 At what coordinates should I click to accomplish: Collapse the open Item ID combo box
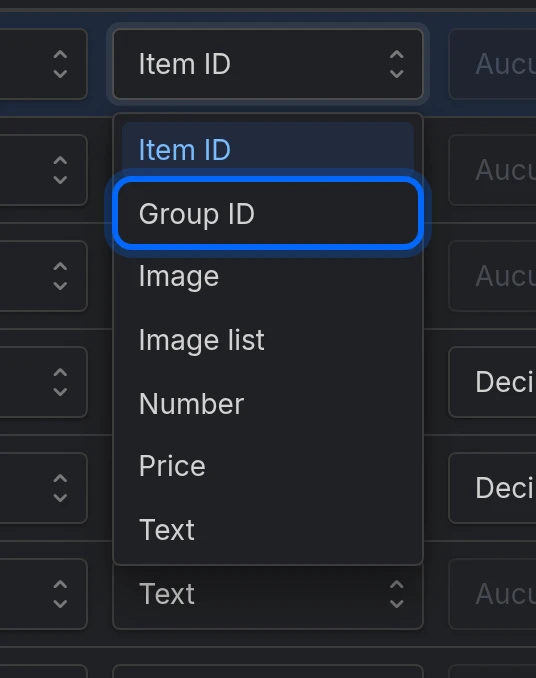pos(268,64)
